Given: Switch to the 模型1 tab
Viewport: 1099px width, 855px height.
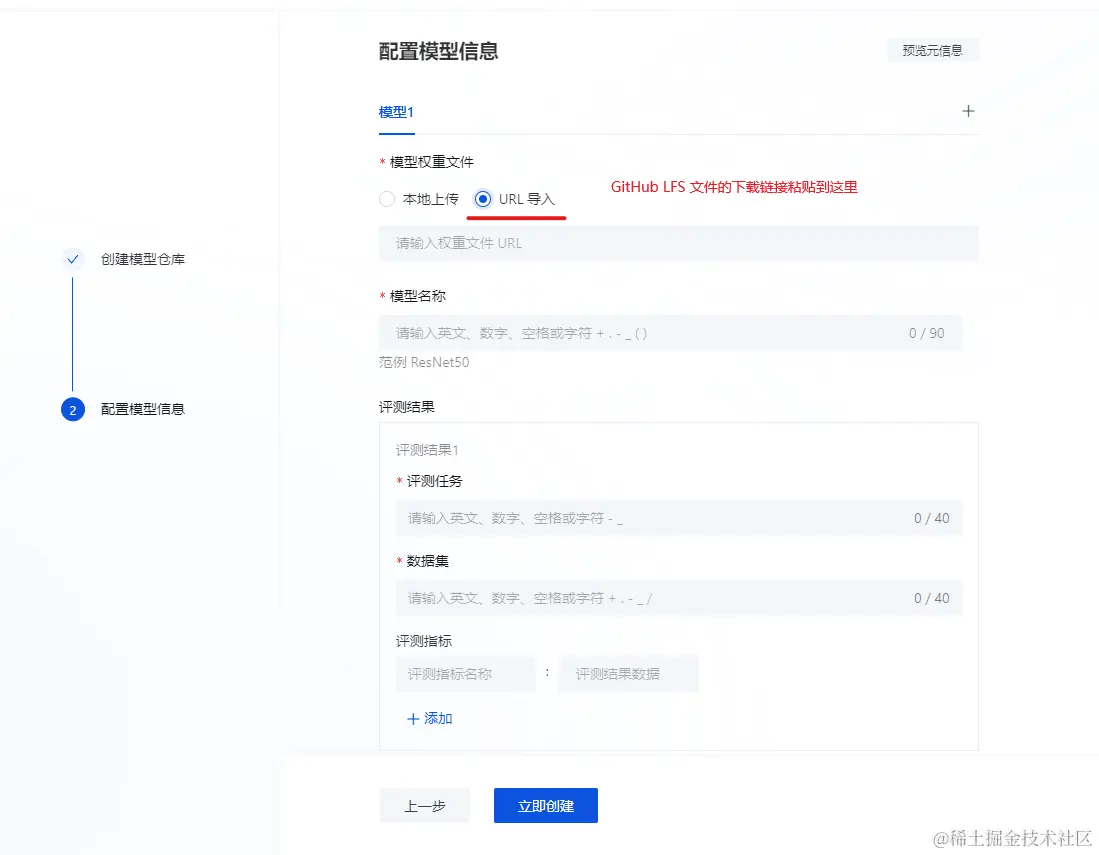Looking at the screenshot, I should (396, 113).
